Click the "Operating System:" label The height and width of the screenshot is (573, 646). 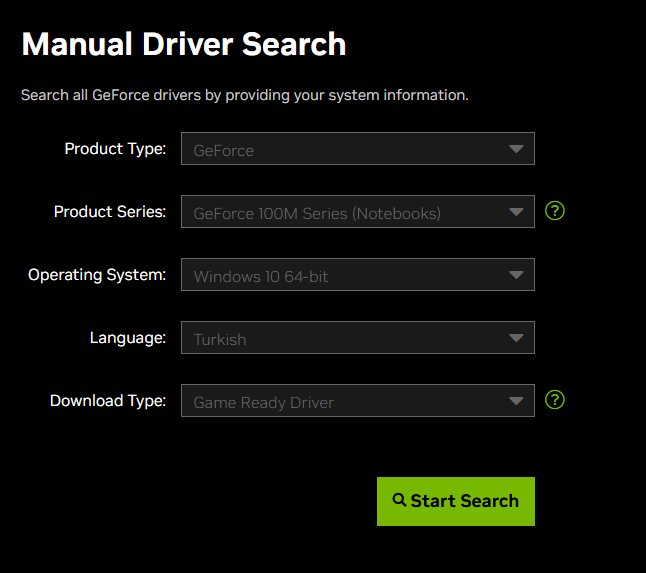coord(97,275)
